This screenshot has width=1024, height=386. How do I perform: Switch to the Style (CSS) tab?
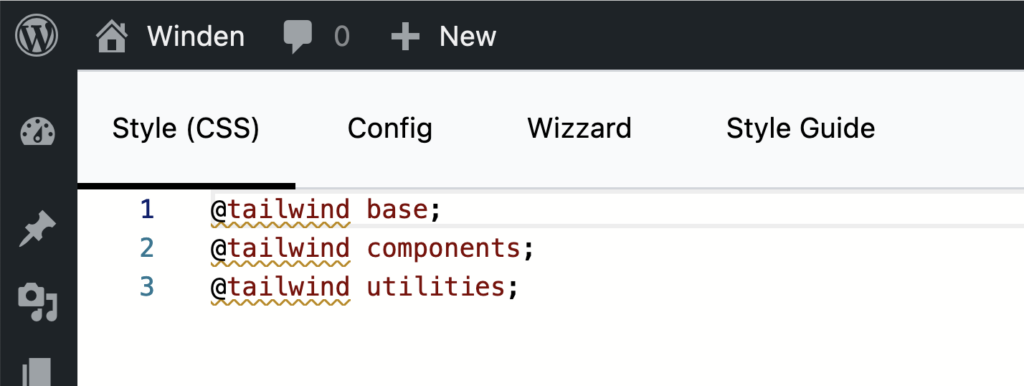tap(186, 129)
